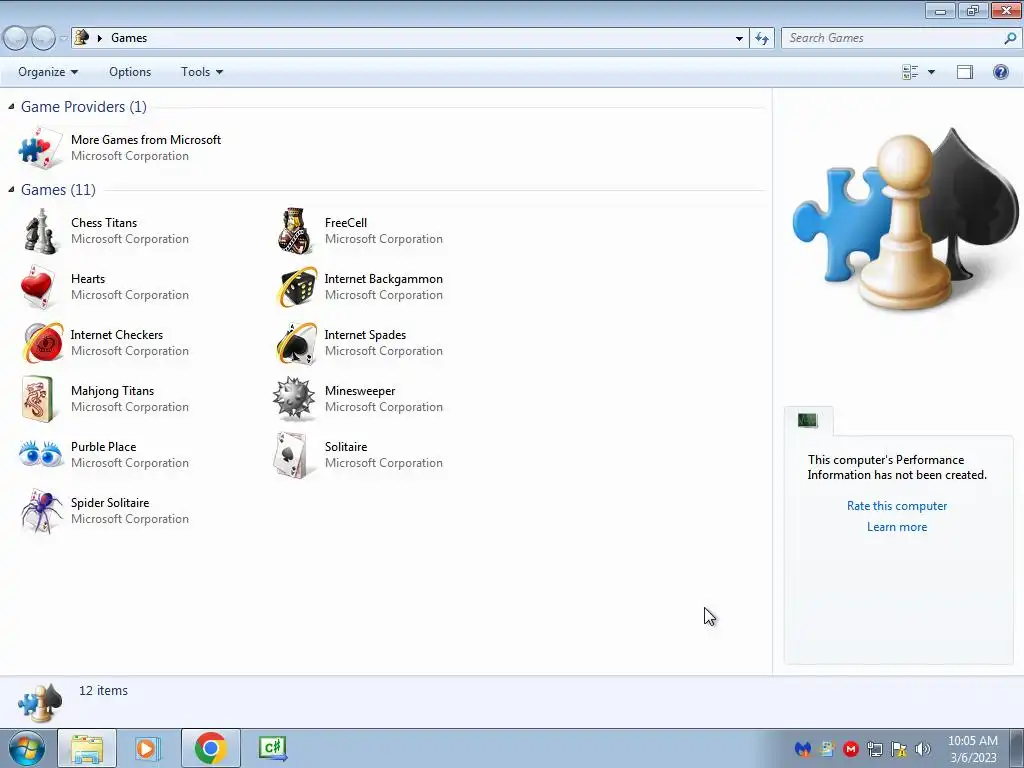1024x768 pixels.
Task: Click the Rate this computer link
Action: click(x=897, y=505)
